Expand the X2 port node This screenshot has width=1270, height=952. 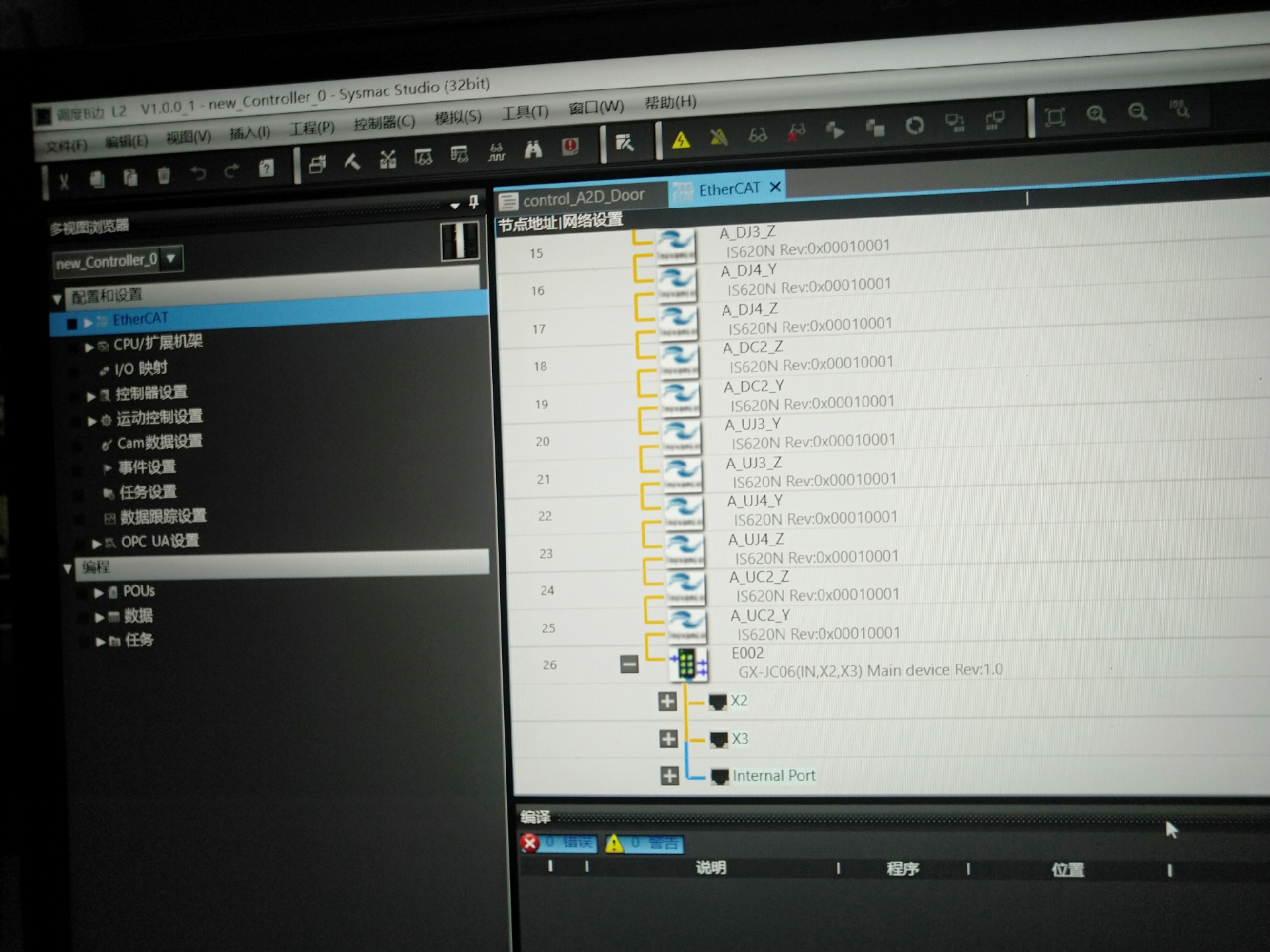pyautogui.click(x=667, y=701)
